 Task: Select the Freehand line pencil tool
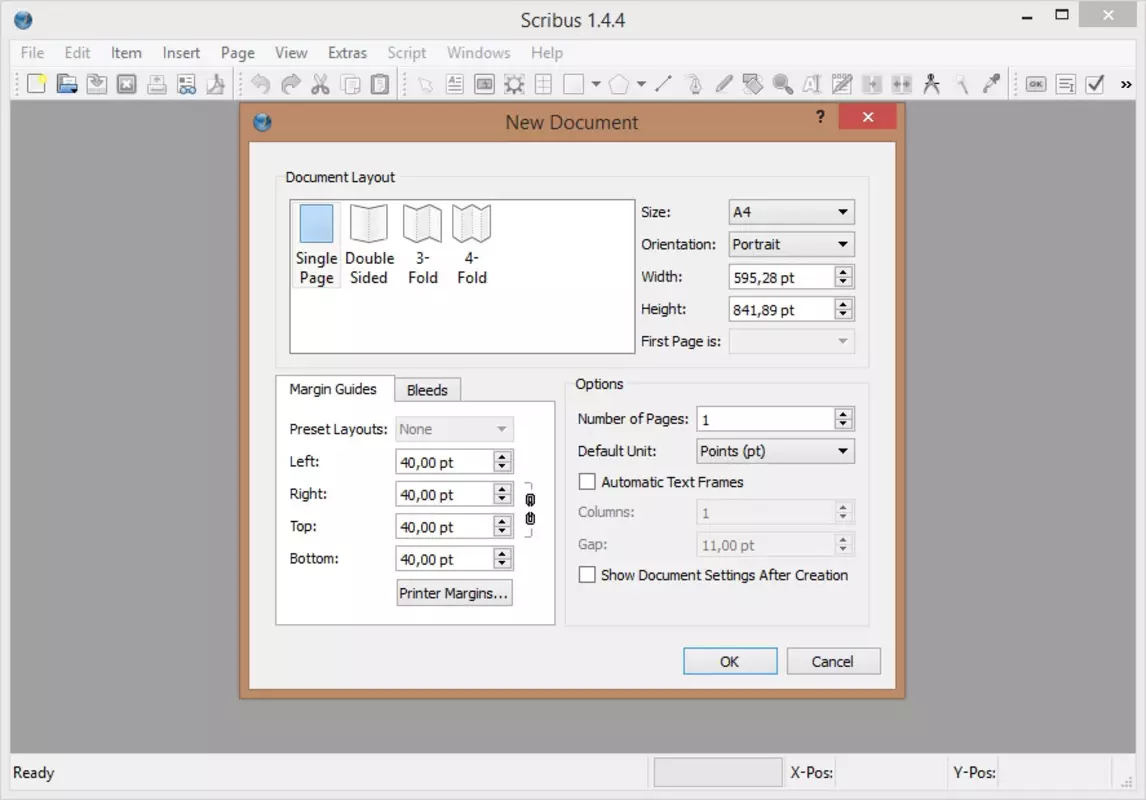(x=724, y=84)
